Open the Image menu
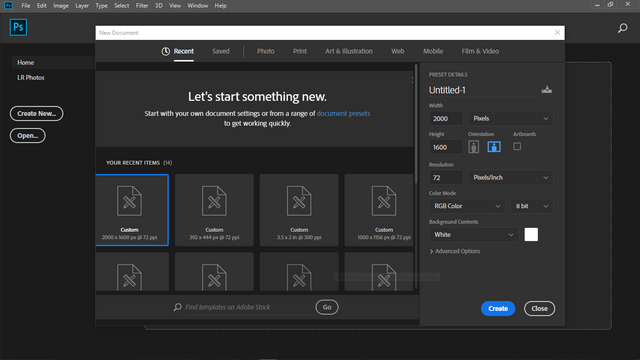This screenshot has height=360, width=640. coord(61,6)
